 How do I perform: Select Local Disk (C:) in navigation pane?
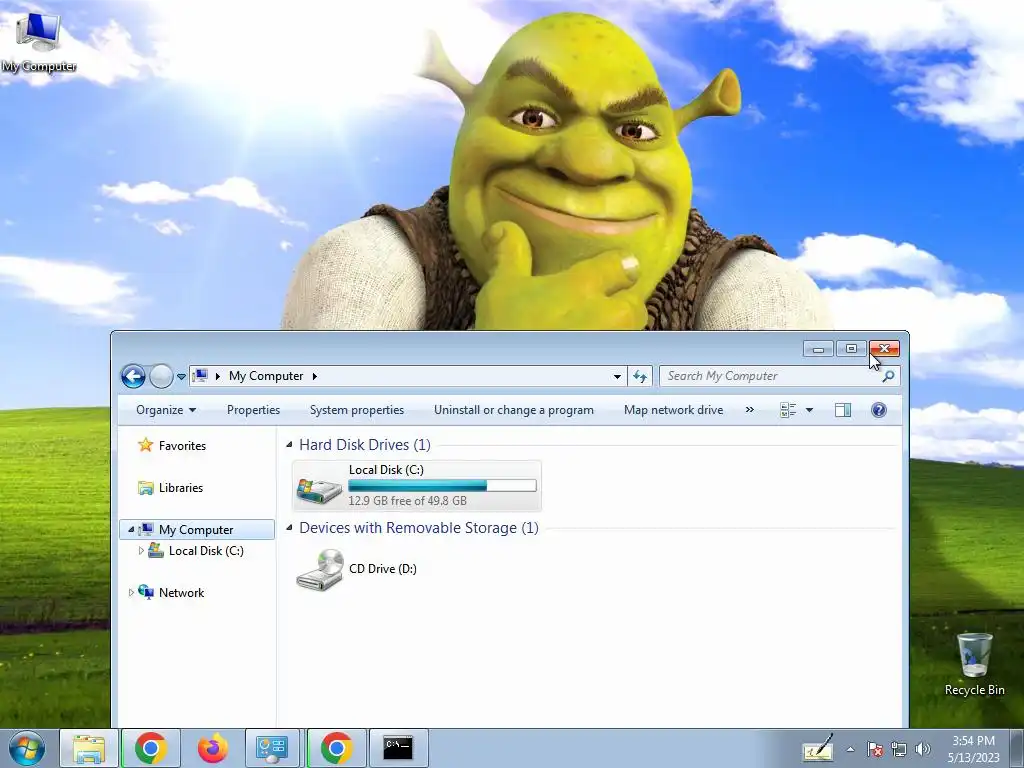[x=206, y=551]
